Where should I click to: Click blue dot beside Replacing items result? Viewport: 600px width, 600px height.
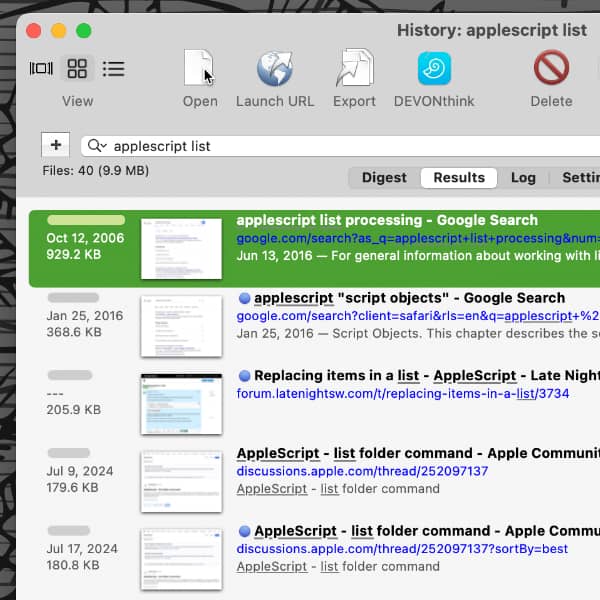coord(245,376)
